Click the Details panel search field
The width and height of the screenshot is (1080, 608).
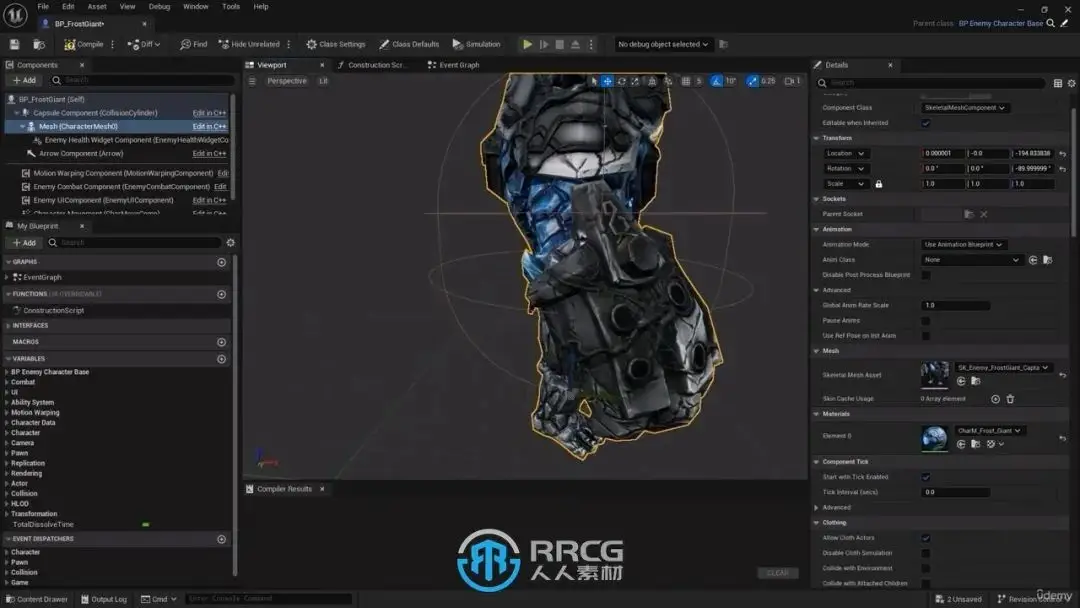pyautogui.click(x=931, y=83)
